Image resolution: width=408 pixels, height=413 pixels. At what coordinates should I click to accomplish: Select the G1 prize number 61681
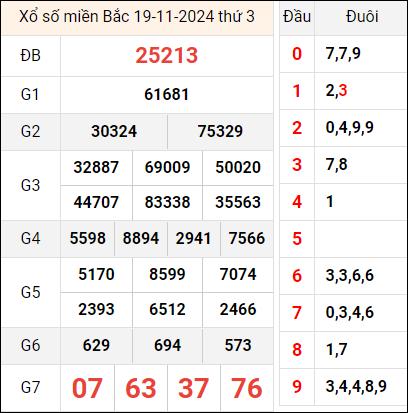coord(167,94)
